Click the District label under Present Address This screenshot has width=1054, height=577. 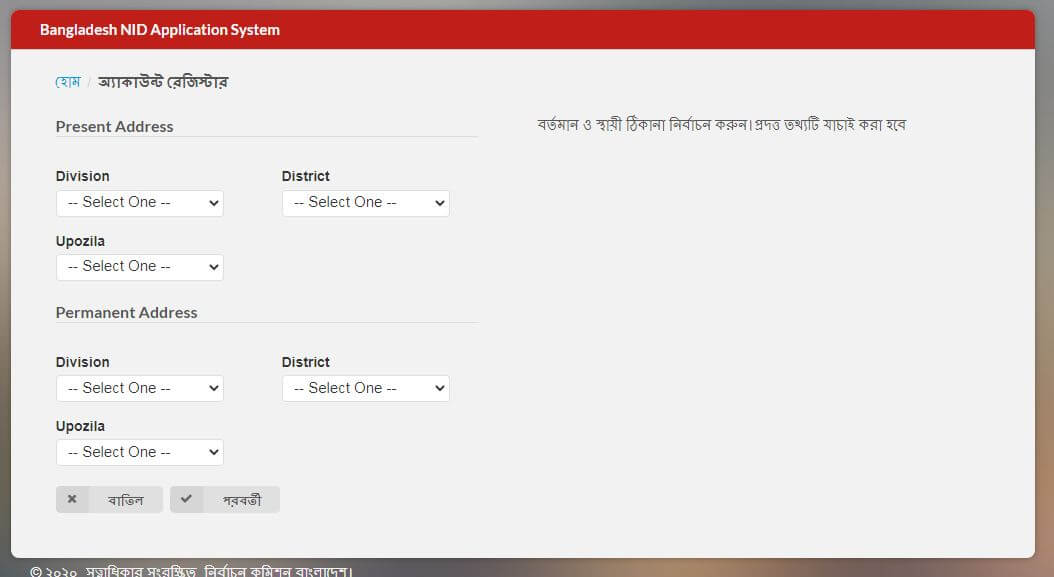pyautogui.click(x=306, y=176)
